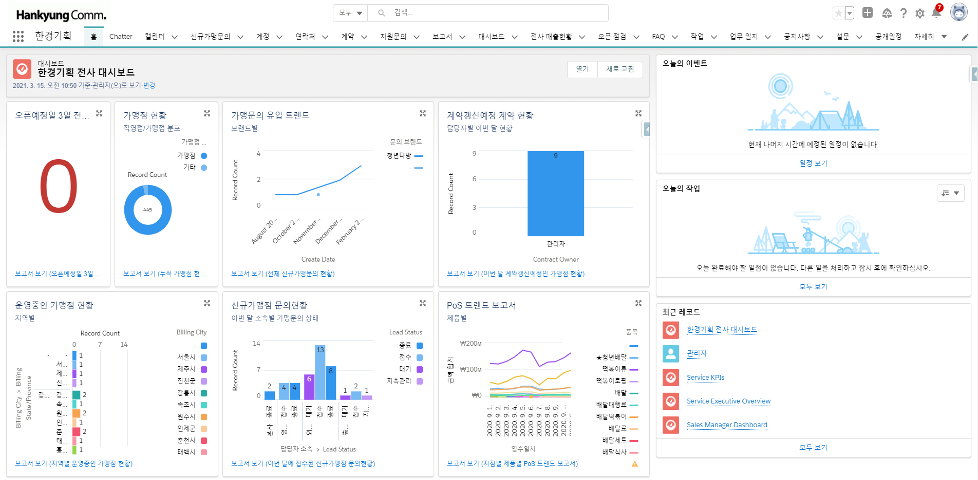Image resolution: width=978 pixels, height=480 pixels.
Task: Expand the donut chart widget
Action: pyautogui.click(x=206, y=113)
